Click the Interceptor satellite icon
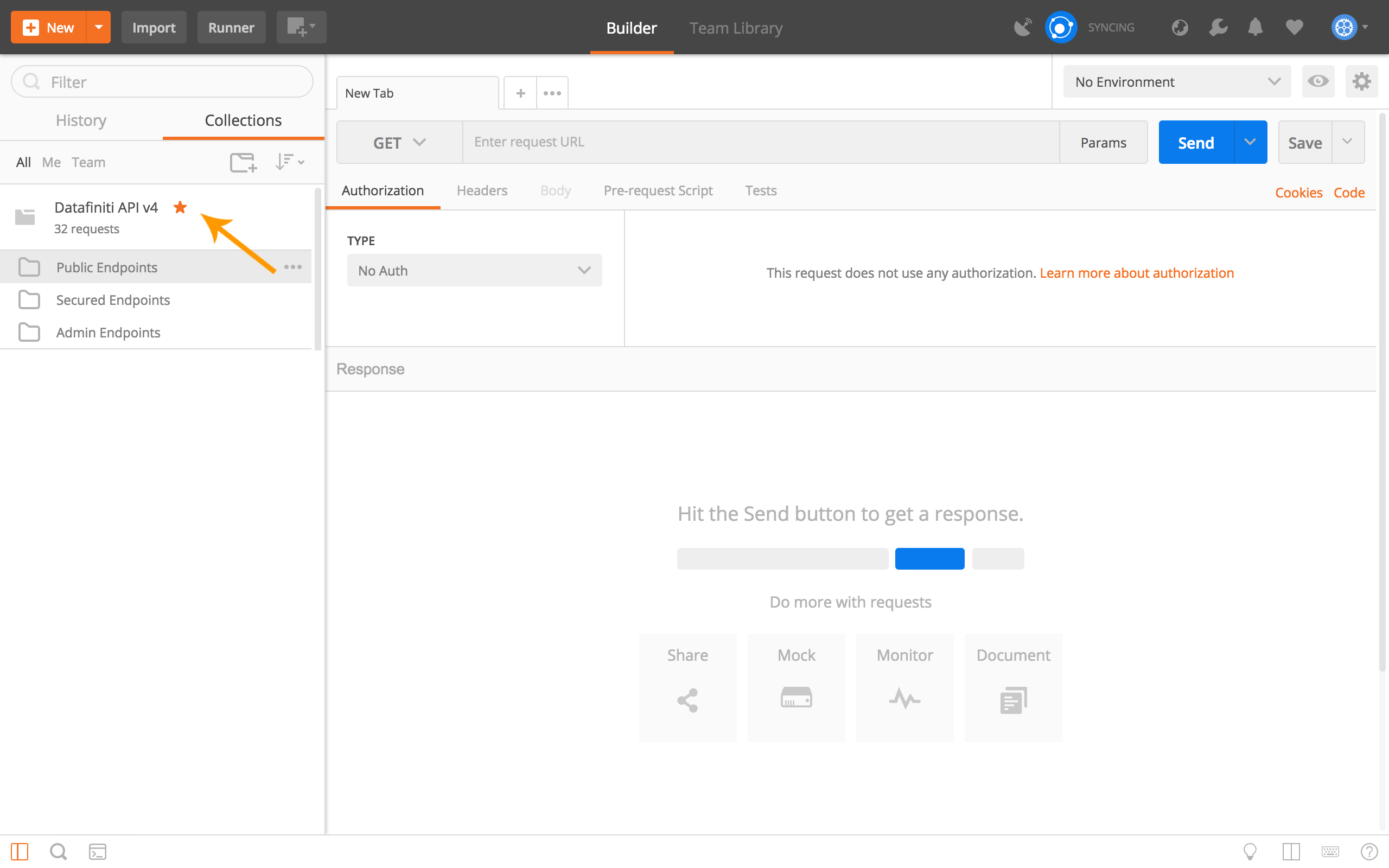1389x868 pixels. tap(1022, 27)
